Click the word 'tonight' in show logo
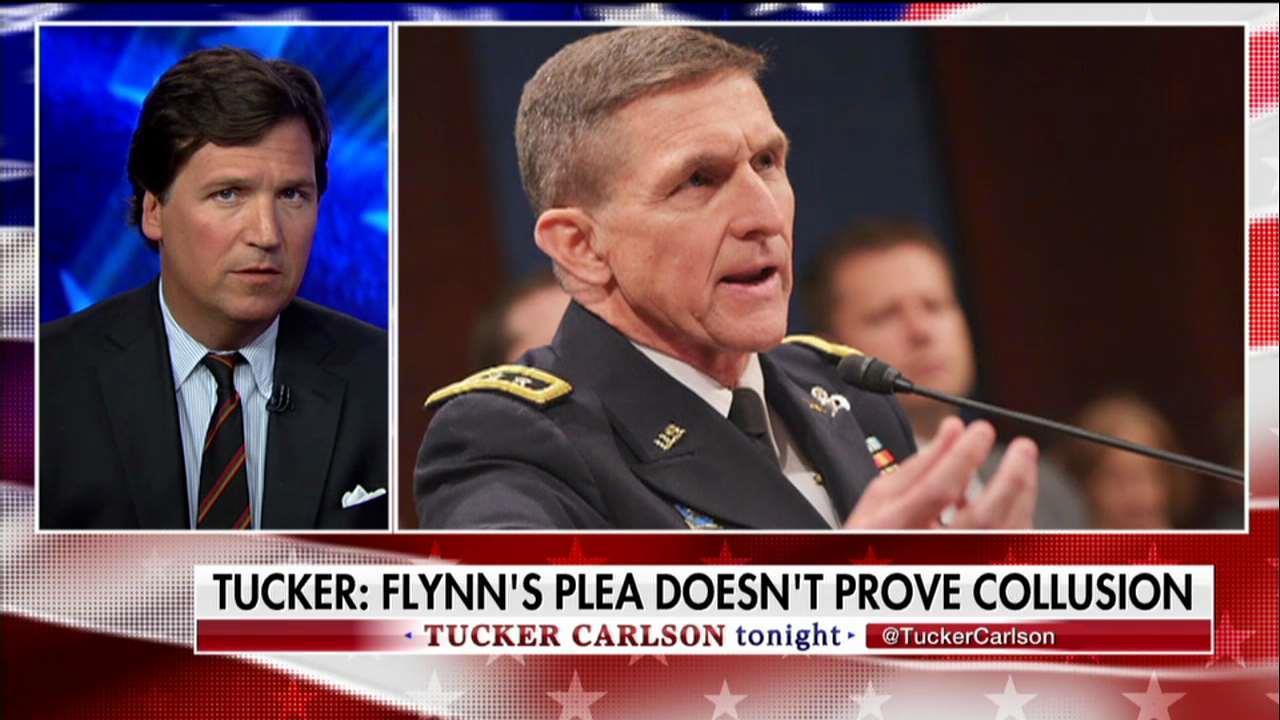 [788, 635]
